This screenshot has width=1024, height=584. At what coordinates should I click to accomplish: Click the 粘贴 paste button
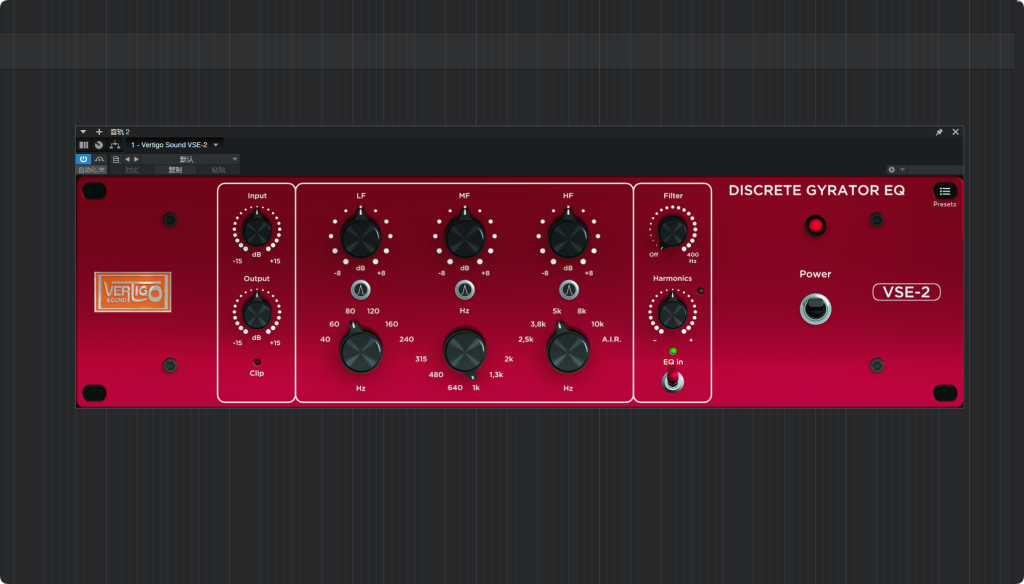218,170
